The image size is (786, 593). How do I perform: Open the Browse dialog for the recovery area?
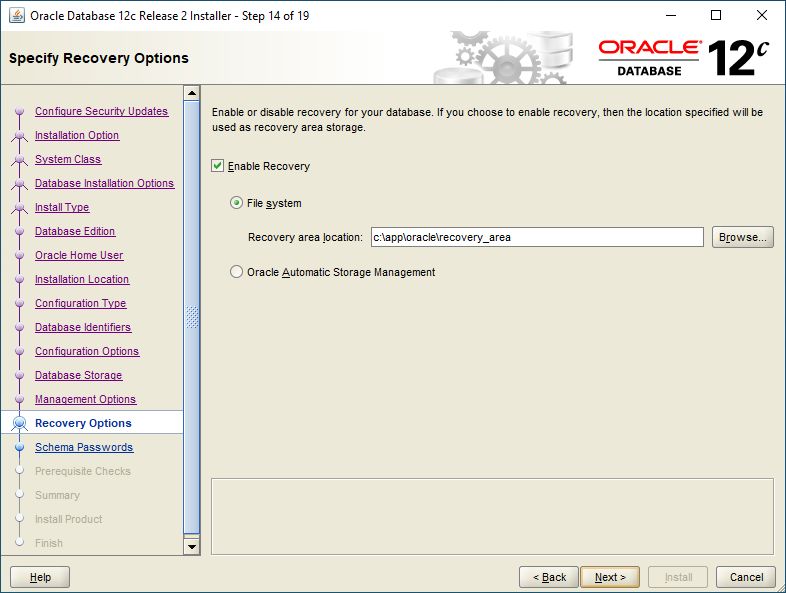click(x=742, y=237)
